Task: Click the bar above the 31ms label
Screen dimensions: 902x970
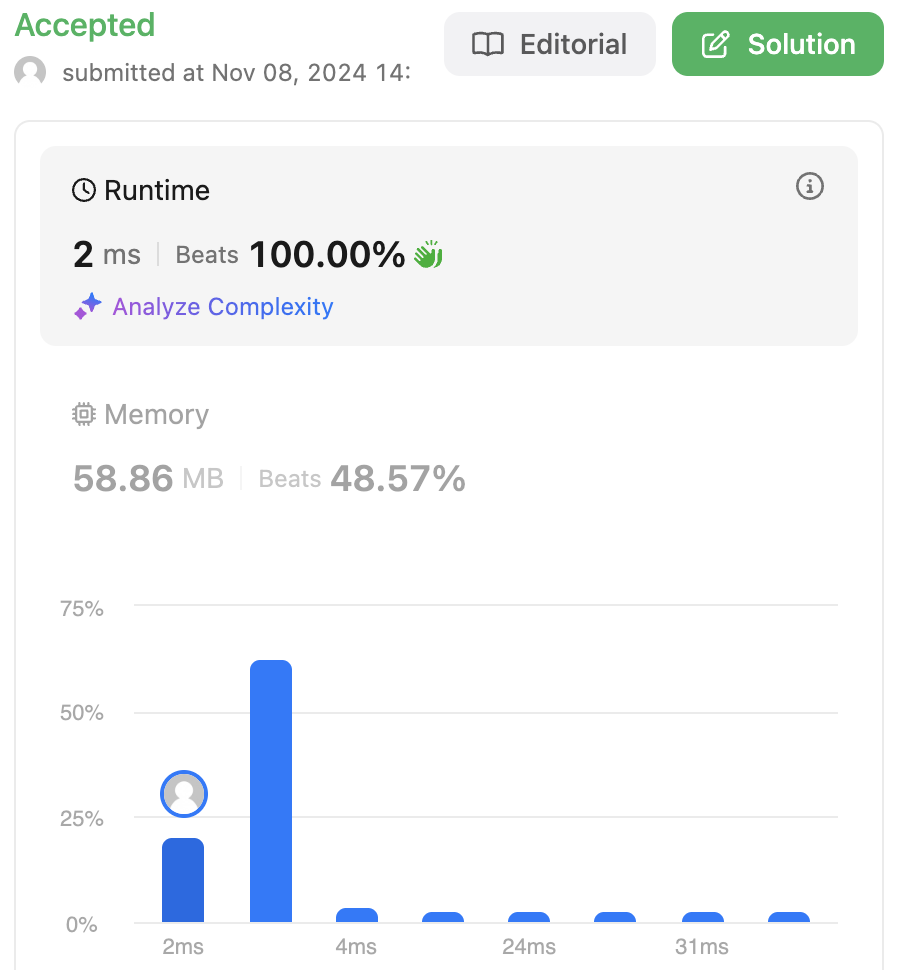Action: [702, 917]
